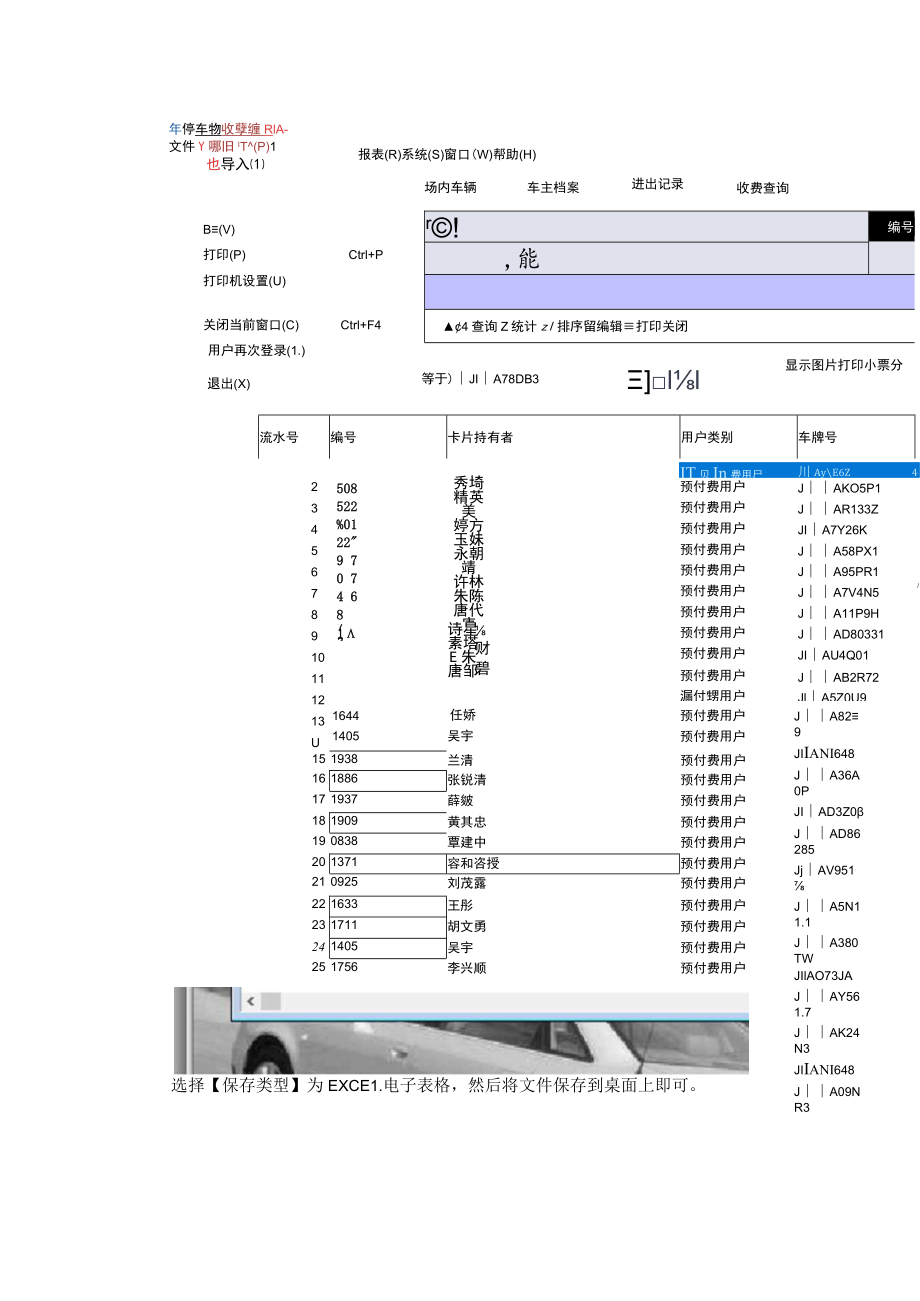Select card holder 胡文勇
The image size is (920, 1301).
click(467, 927)
